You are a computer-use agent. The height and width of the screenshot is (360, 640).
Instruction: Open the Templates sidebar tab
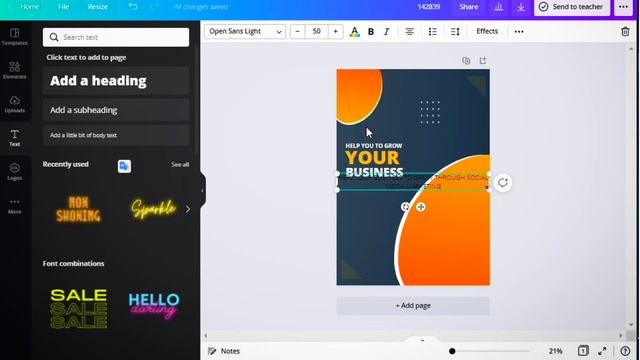[x=15, y=37]
